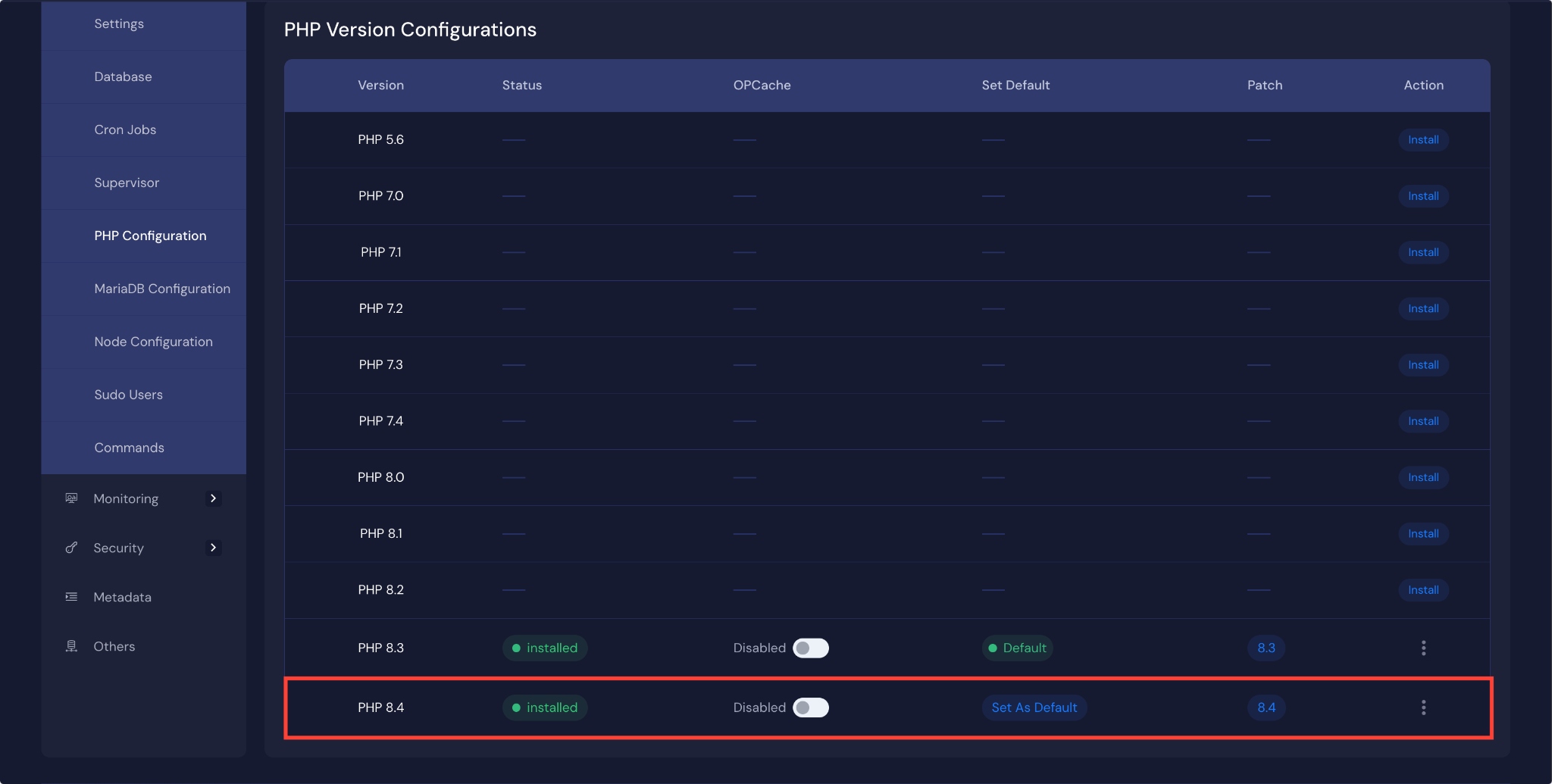This screenshot has height=784, width=1552.
Task: Select Sudo Users from sidebar
Action: [128, 395]
